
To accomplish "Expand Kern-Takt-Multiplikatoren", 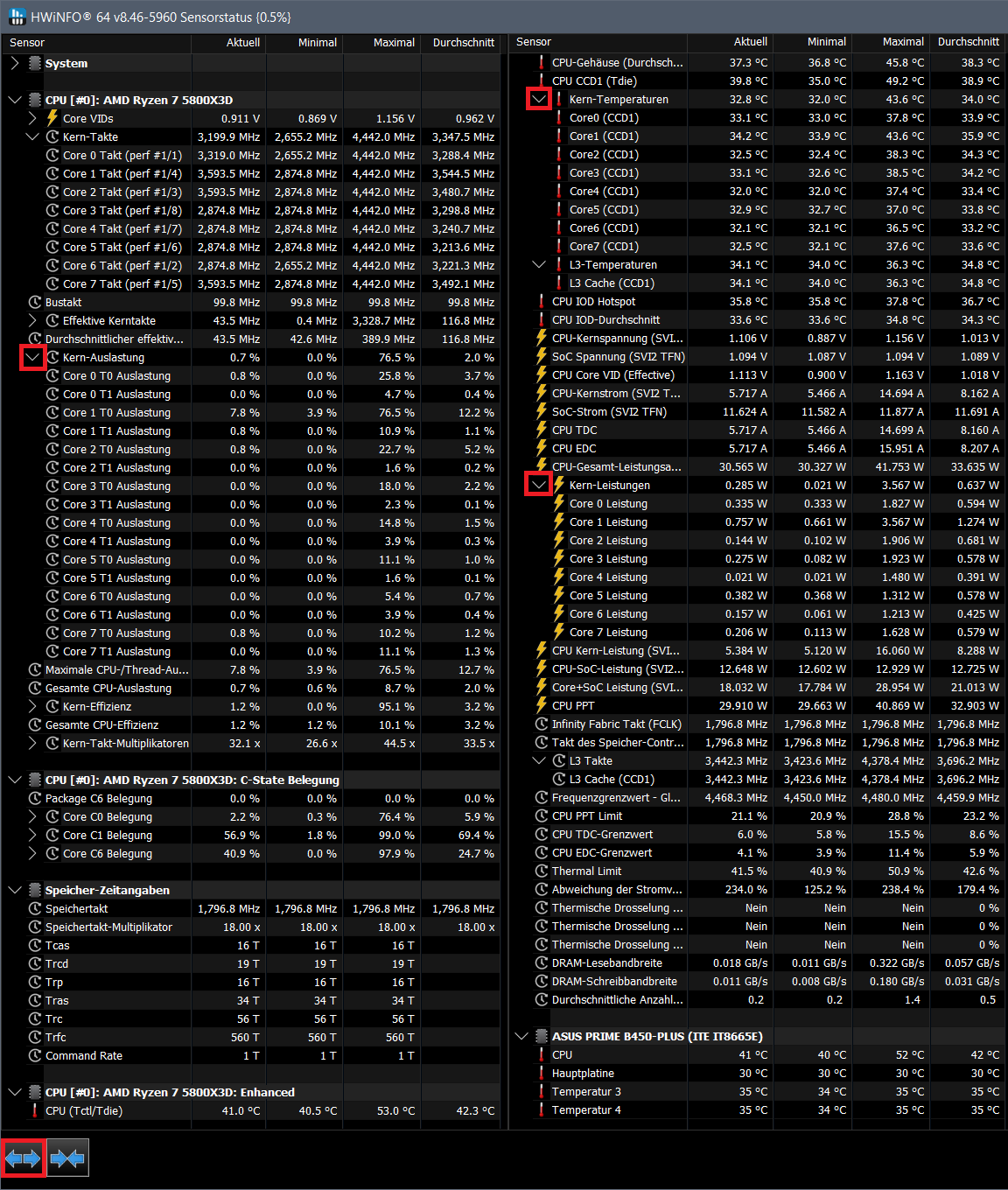I will (32, 743).
